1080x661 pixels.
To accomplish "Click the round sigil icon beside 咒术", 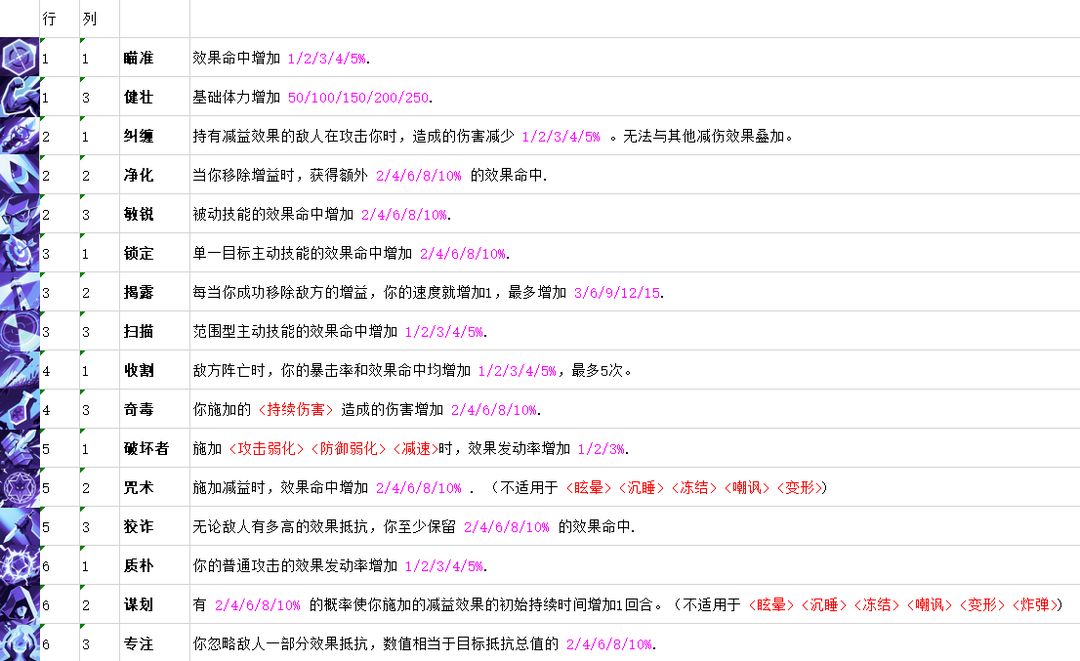I will click(19, 487).
